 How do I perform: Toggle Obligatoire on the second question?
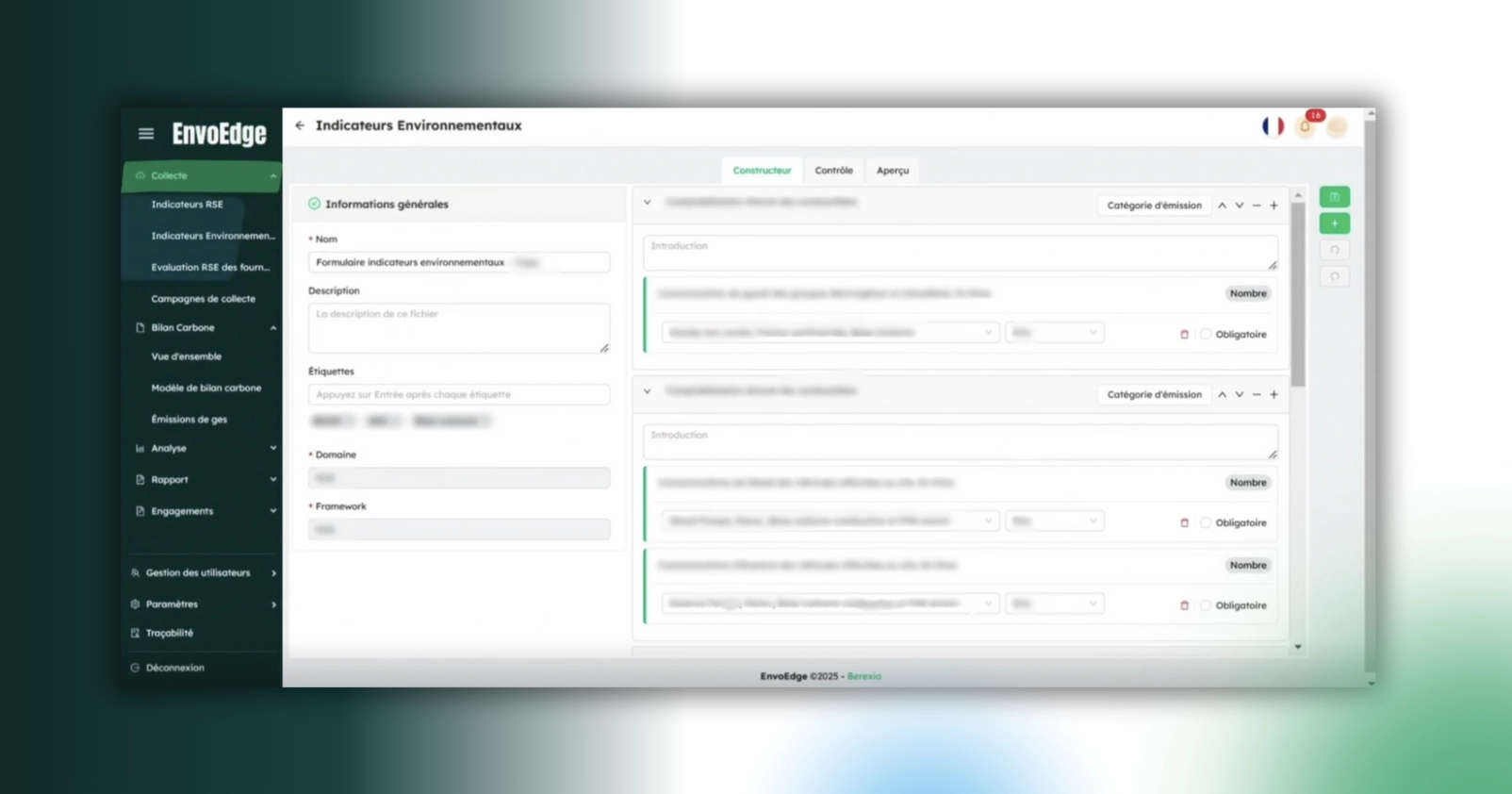pyautogui.click(x=1206, y=523)
